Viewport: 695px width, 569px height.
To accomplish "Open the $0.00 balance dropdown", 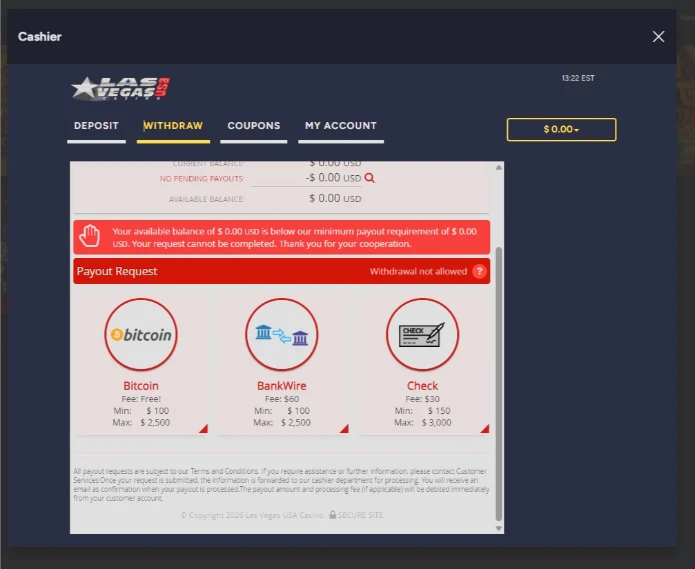I will point(561,130).
